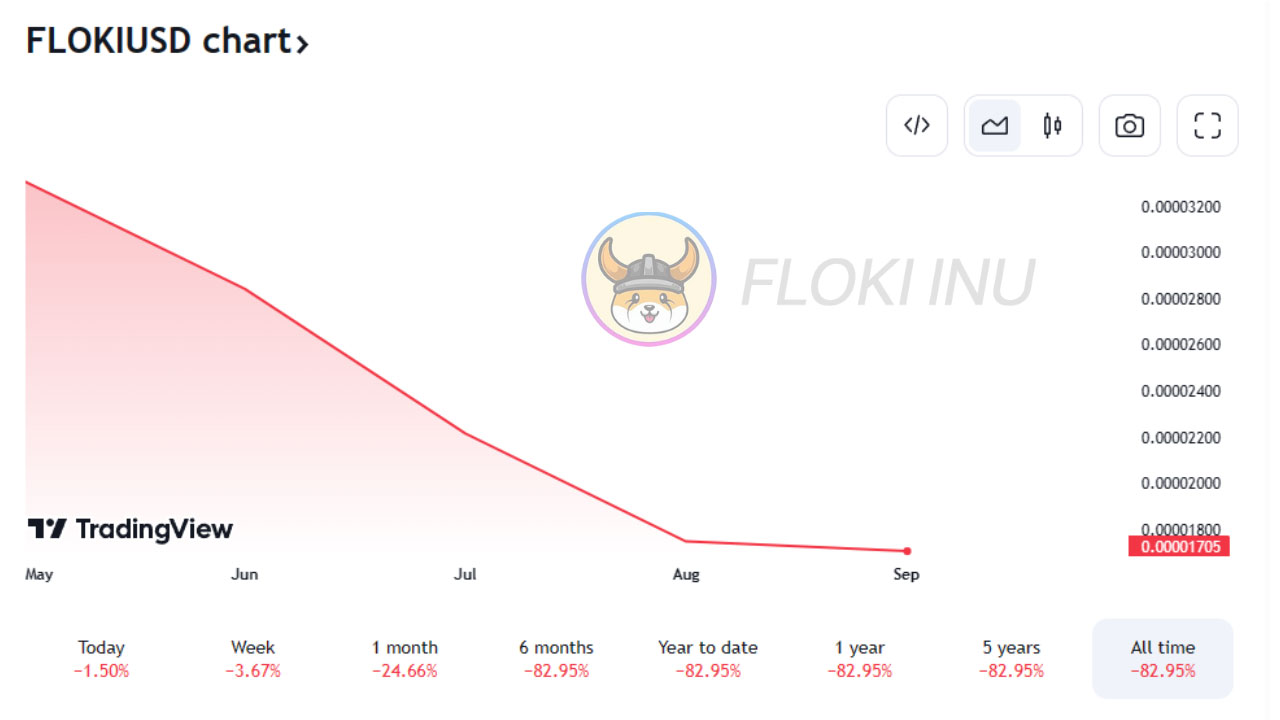Image resolution: width=1280 pixels, height=720 pixels.
Task: Select the 1 year time range
Action: click(x=860, y=659)
